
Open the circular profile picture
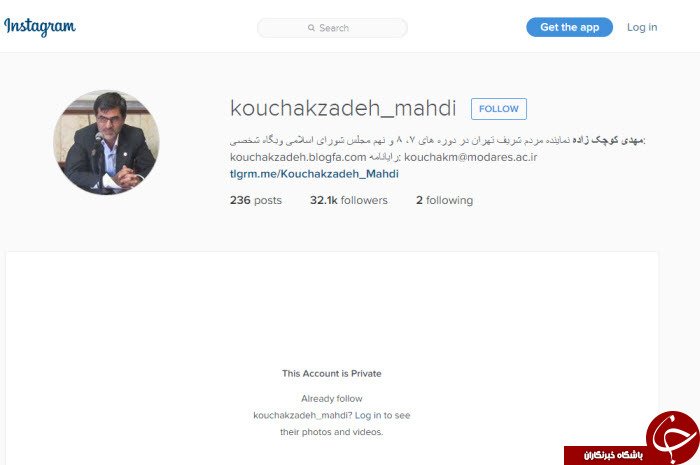tap(106, 142)
